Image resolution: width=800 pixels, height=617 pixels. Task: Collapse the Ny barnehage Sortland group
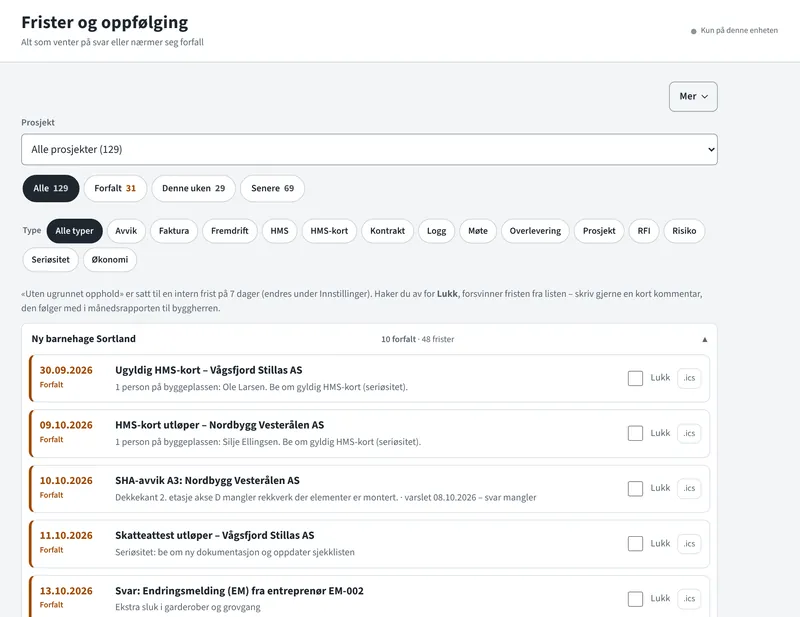pos(705,339)
